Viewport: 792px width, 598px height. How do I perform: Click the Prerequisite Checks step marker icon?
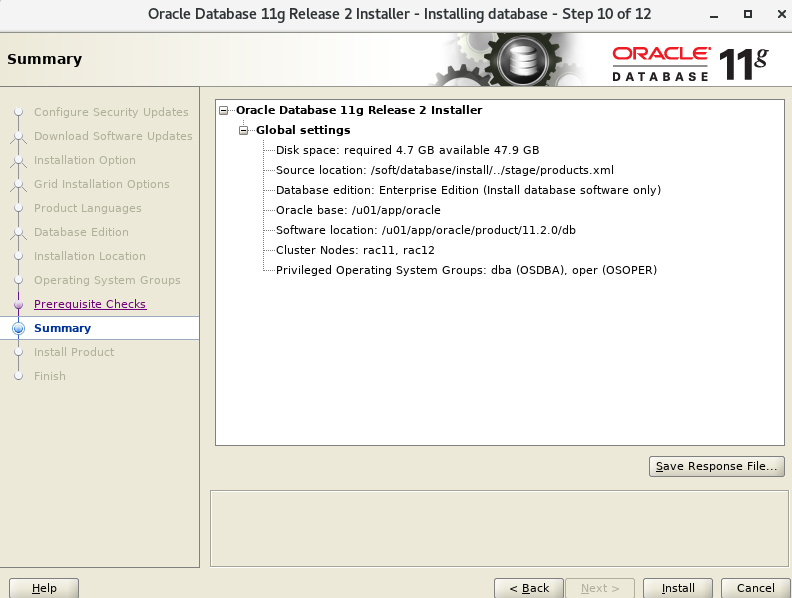18,304
